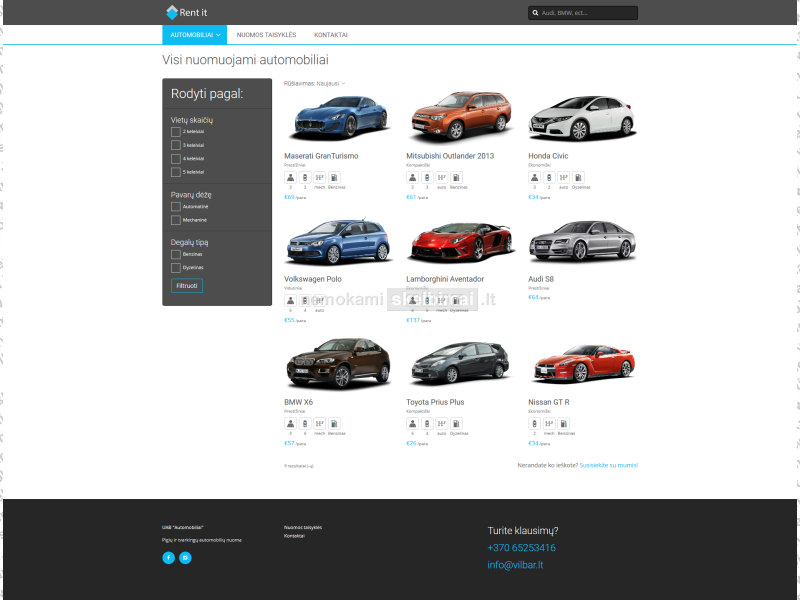Open the Facebook icon in the footer
Image resolution: width=800 pixels, height=600 pixels.
pos(168,558)
